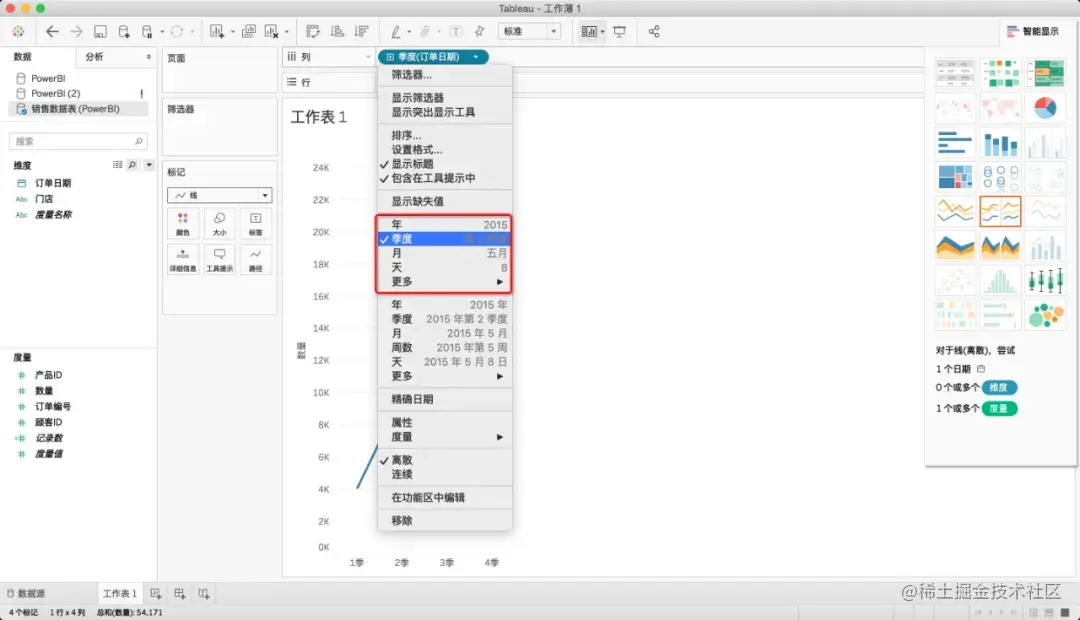The width and height of the screenshot is (1080, 620).
Task: Click the redo forward arrow
Action: click(x=76, y=31)
